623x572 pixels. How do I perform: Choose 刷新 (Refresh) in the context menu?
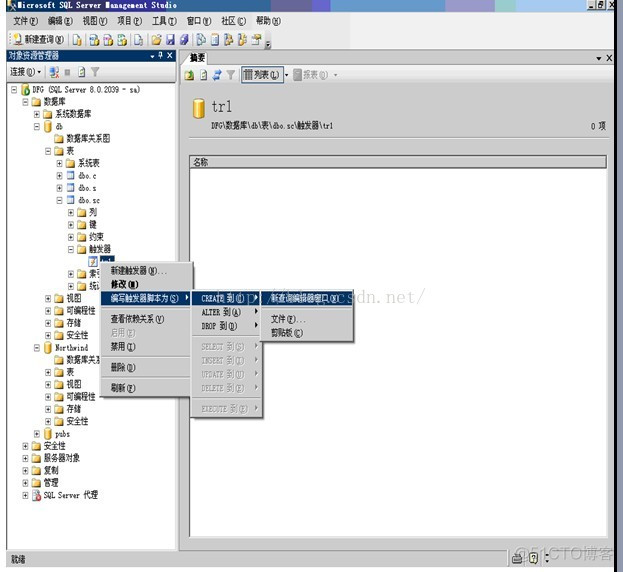[146, 388]
